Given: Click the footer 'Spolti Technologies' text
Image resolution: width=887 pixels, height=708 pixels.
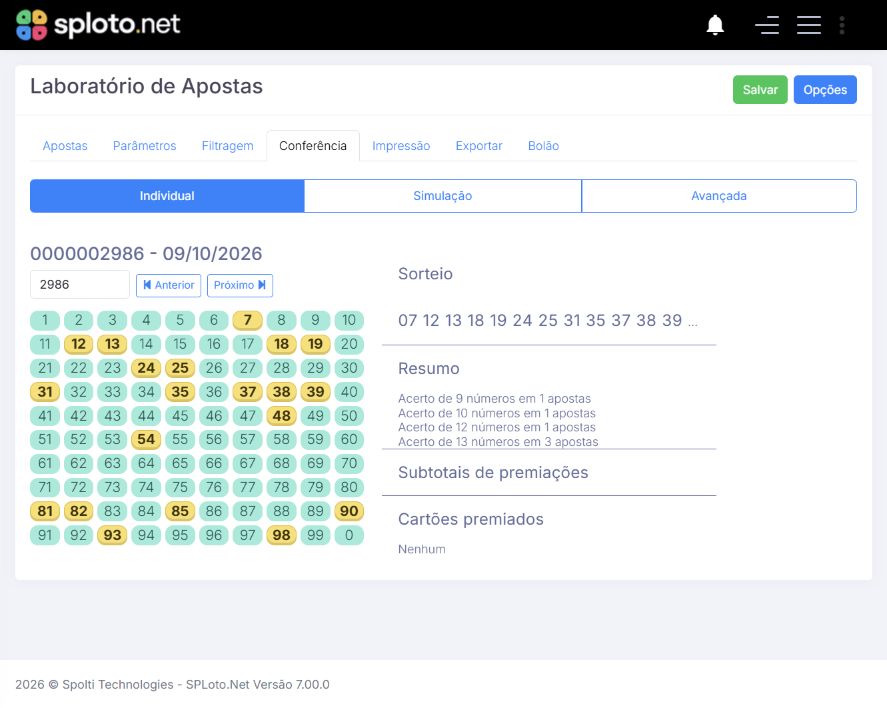Looking at the screenshot, I should point(118,684).
